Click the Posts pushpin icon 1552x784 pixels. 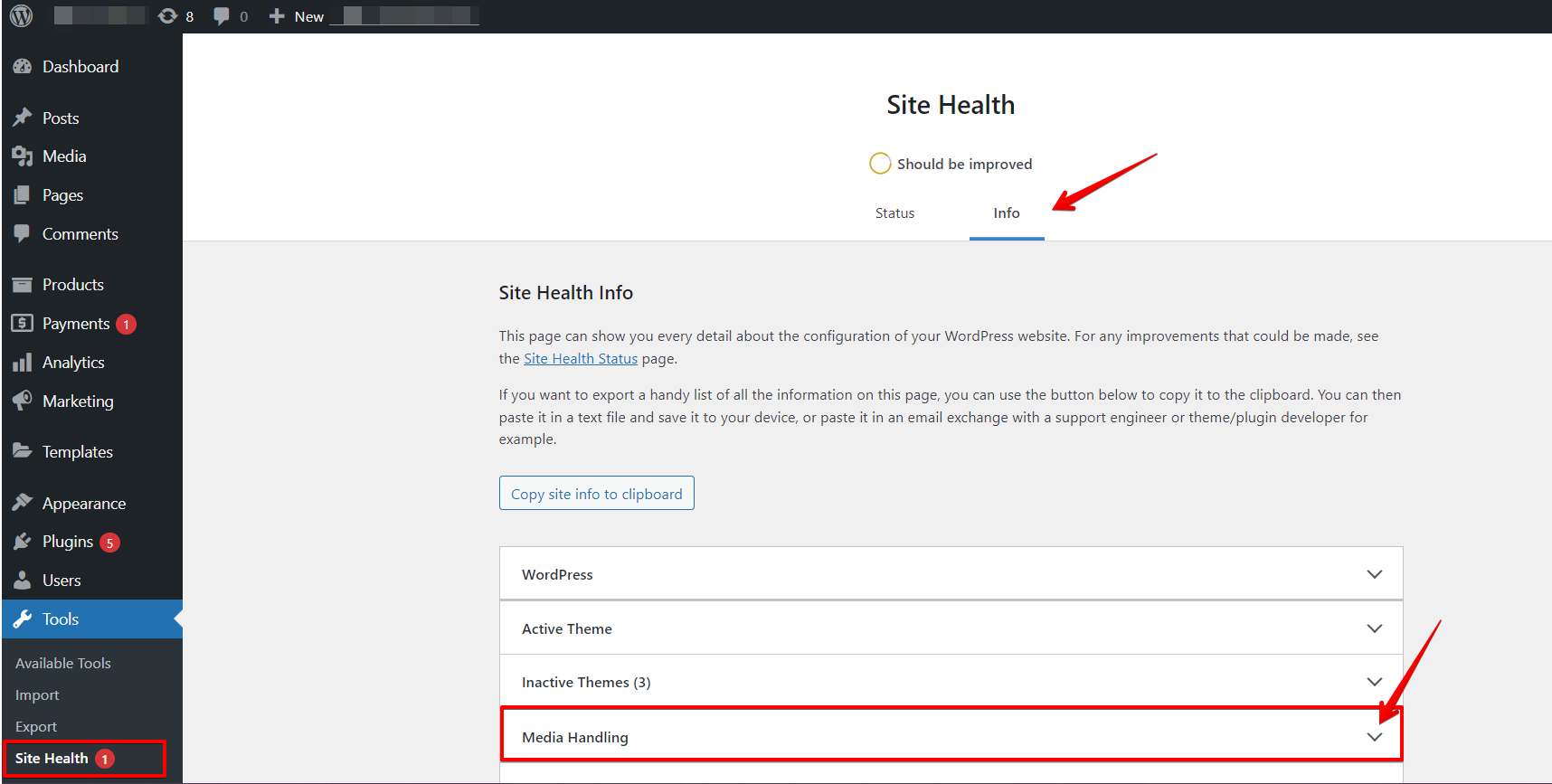(23, 118)
